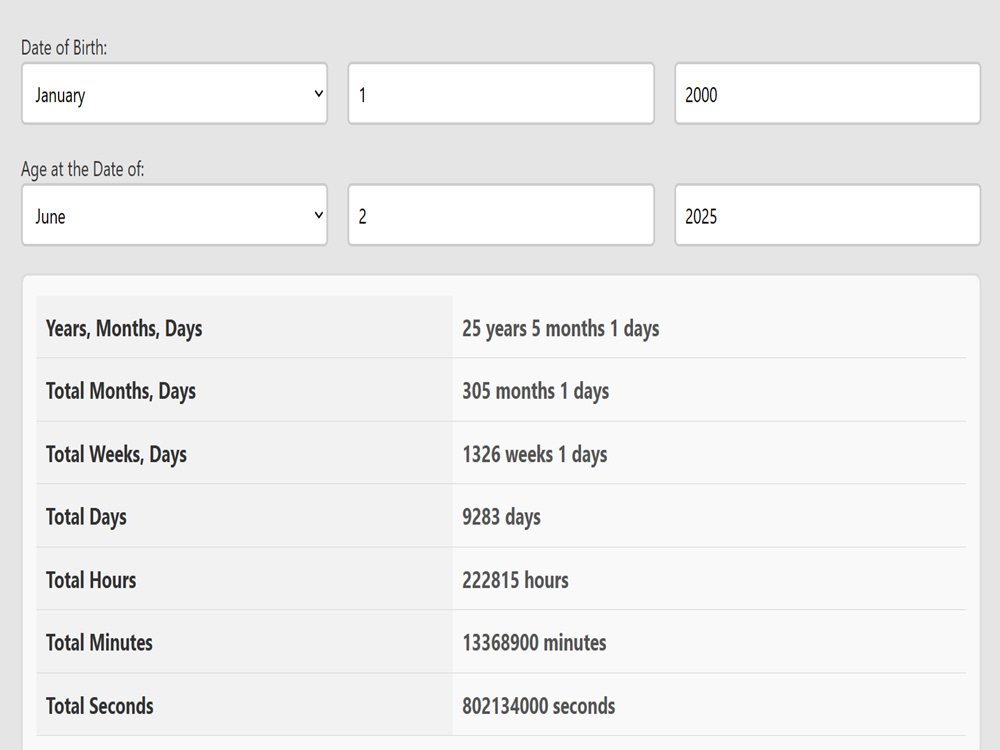This screenshot has width=1000, height=750.
Task: Open the birth month dropdown showing January
Action: tap(174, 94)
